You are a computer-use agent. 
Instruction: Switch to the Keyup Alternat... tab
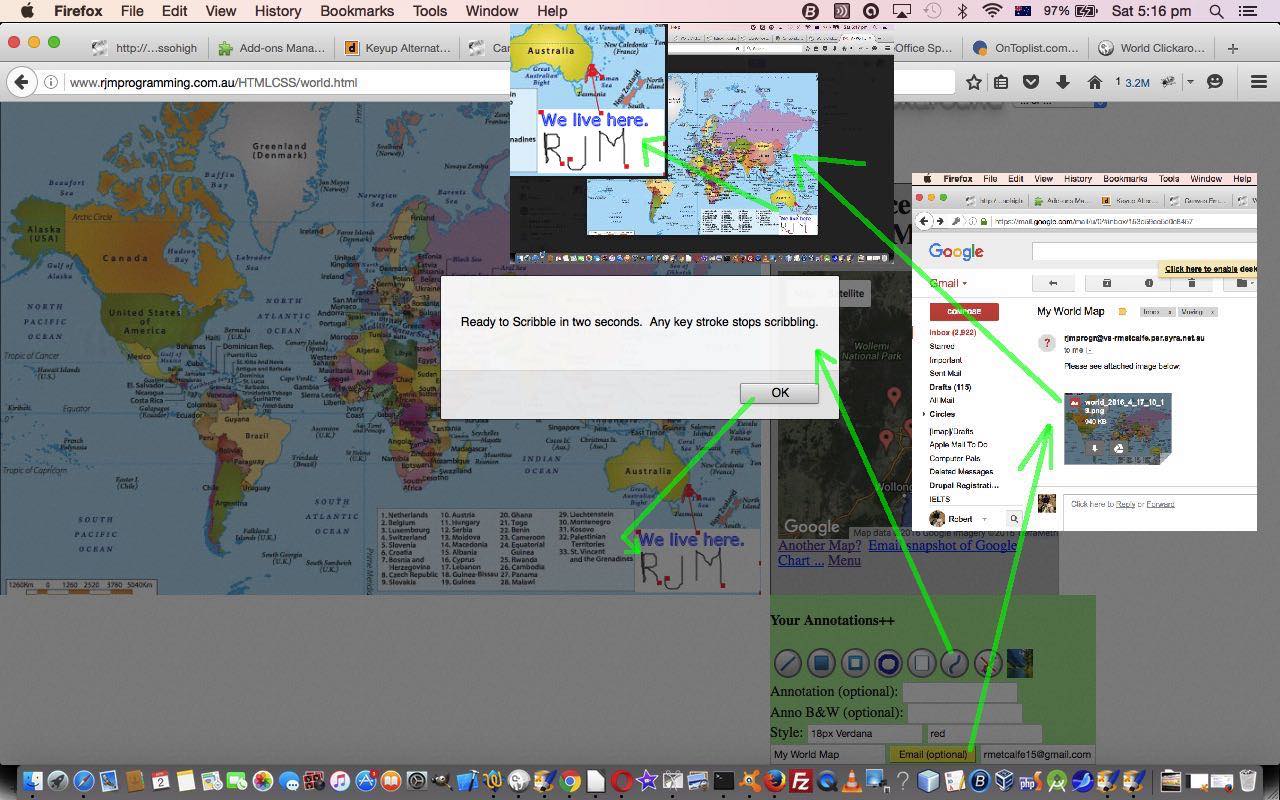(398, 47)
